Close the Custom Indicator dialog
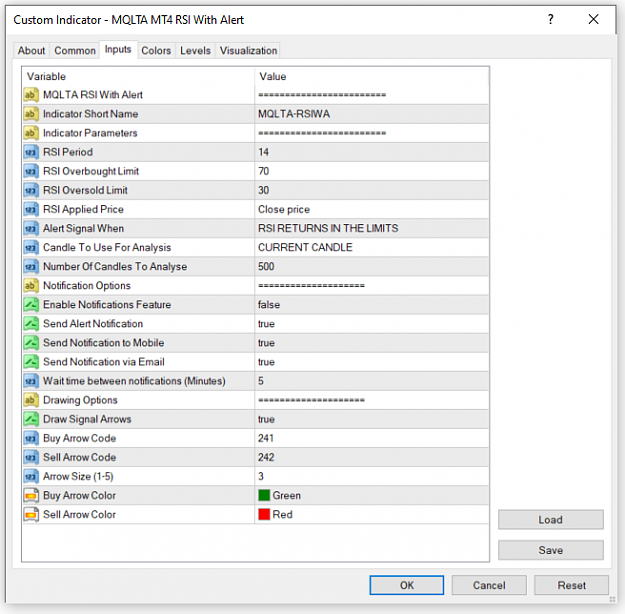625x614 pixels. point(594,19)
